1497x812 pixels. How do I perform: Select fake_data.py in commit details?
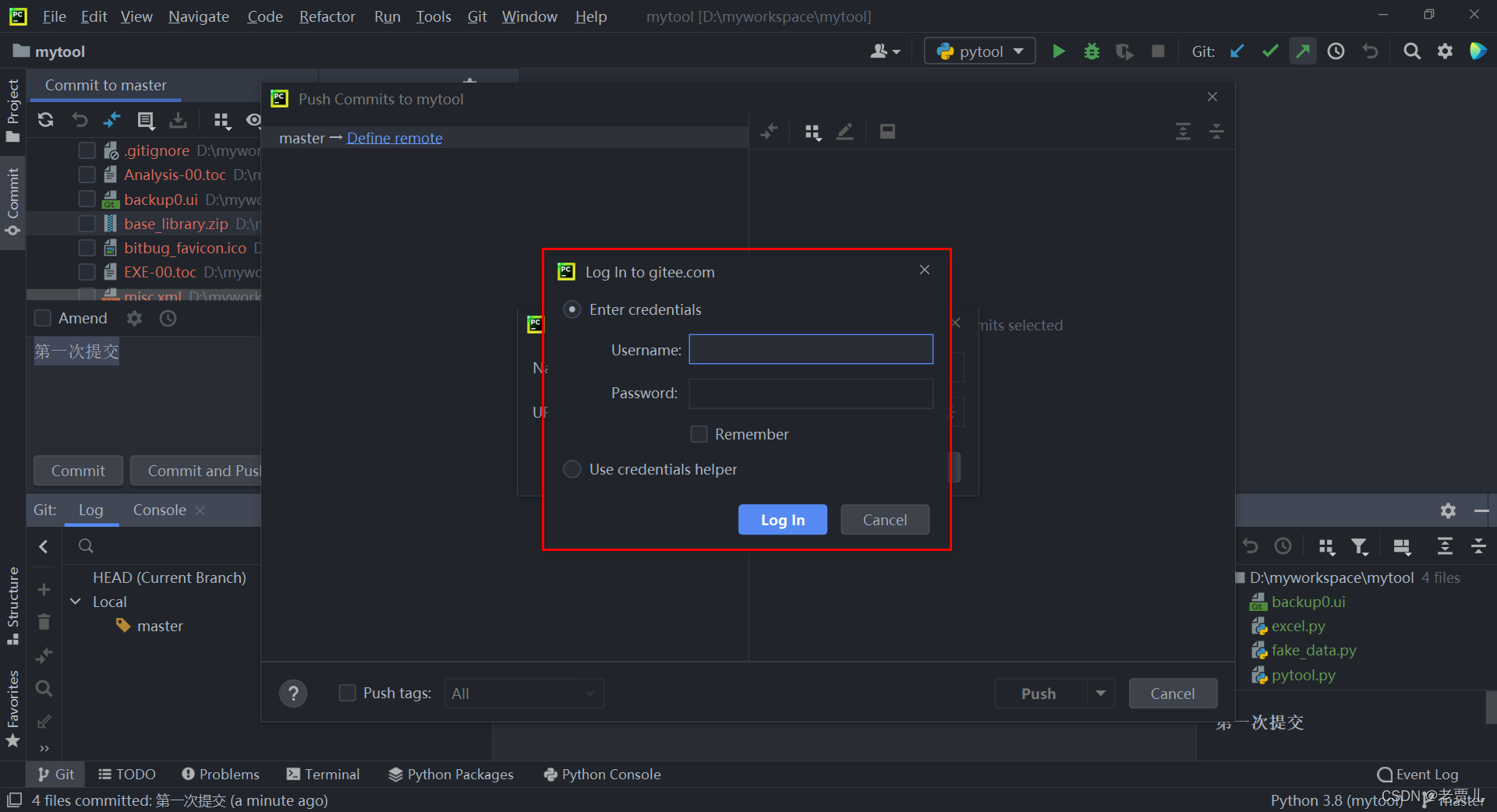(x=1314, y=650)
